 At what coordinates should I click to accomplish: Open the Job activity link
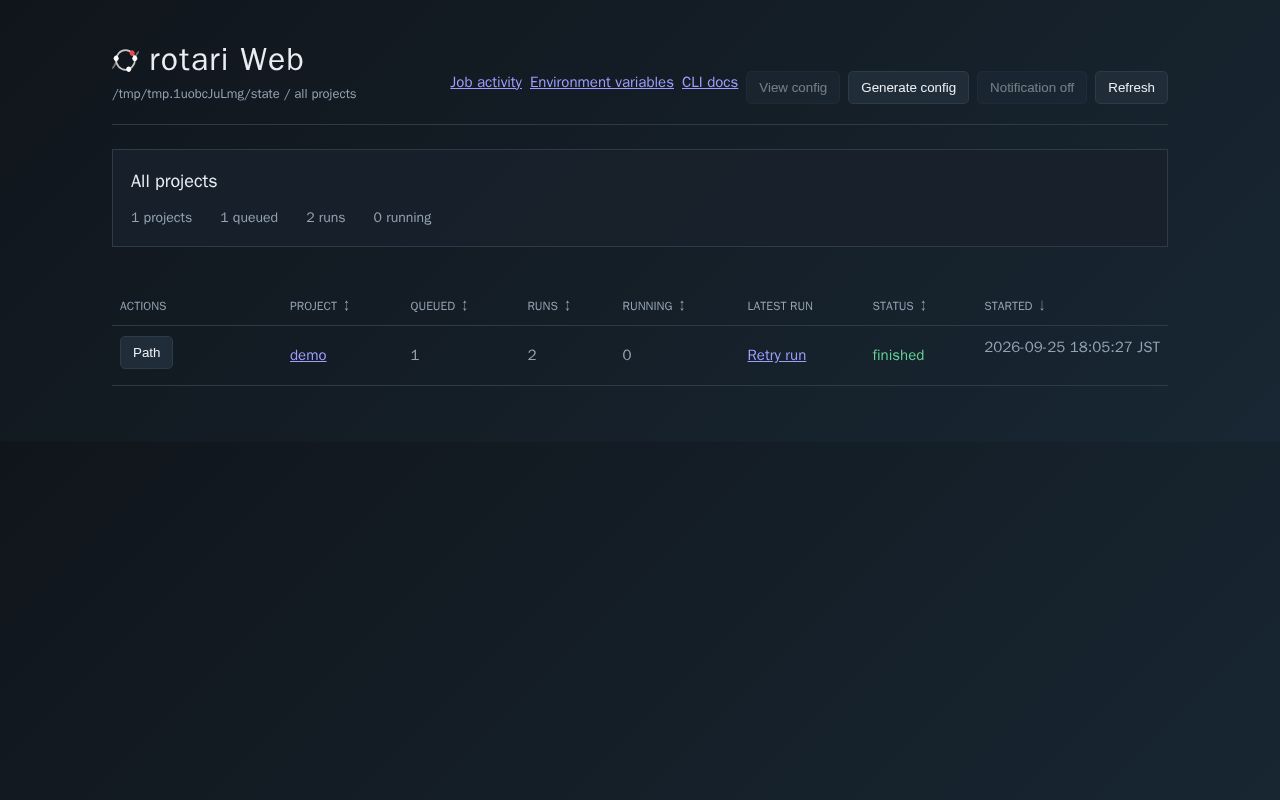pos(486,82)
